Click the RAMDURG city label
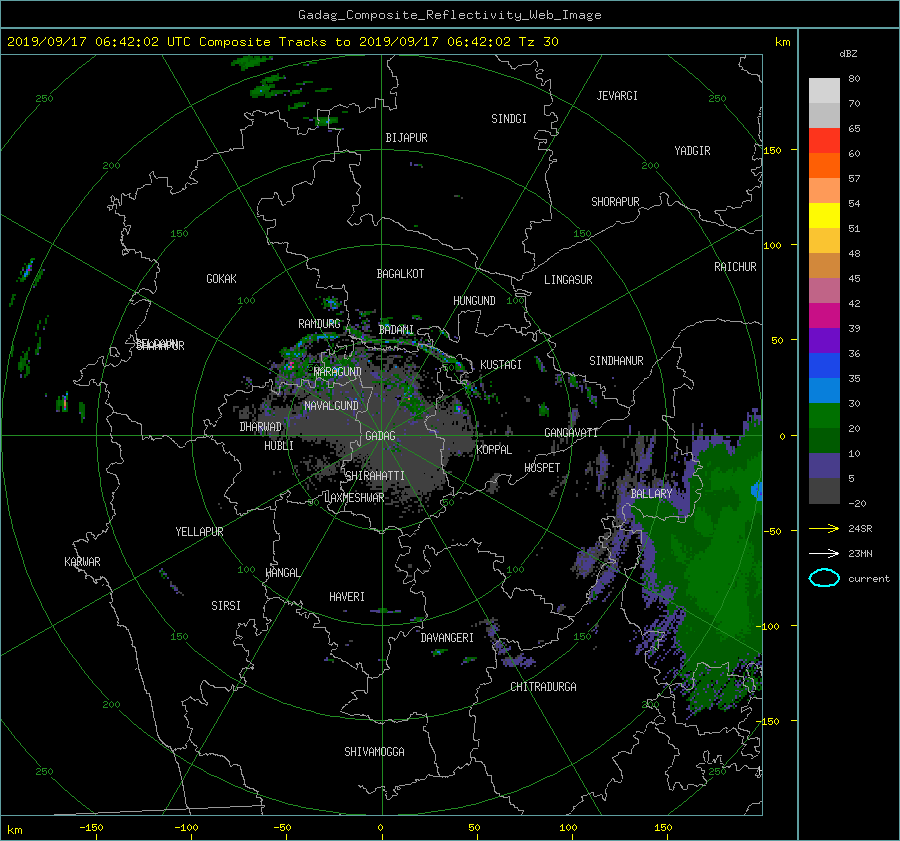The image size is (900, 841). coord(319,324)
